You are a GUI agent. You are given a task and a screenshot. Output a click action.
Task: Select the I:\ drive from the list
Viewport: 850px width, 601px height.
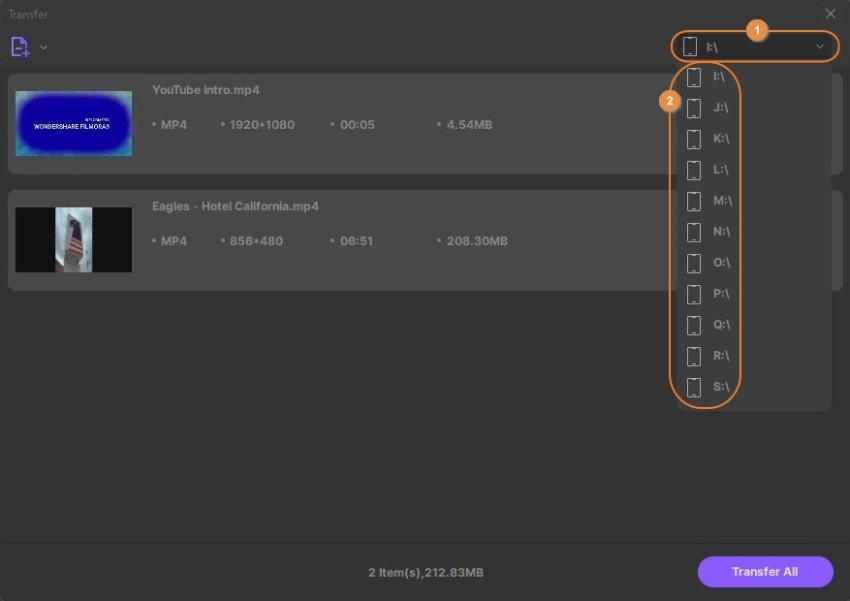pos(719,77)
